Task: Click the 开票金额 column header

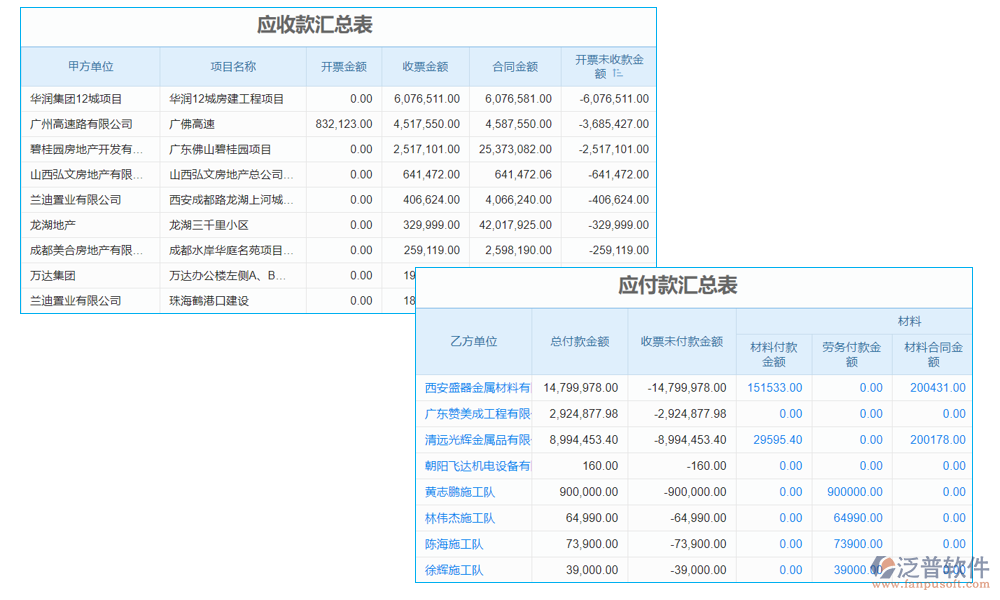Action: pyautogui.click(x=343, y=66)
